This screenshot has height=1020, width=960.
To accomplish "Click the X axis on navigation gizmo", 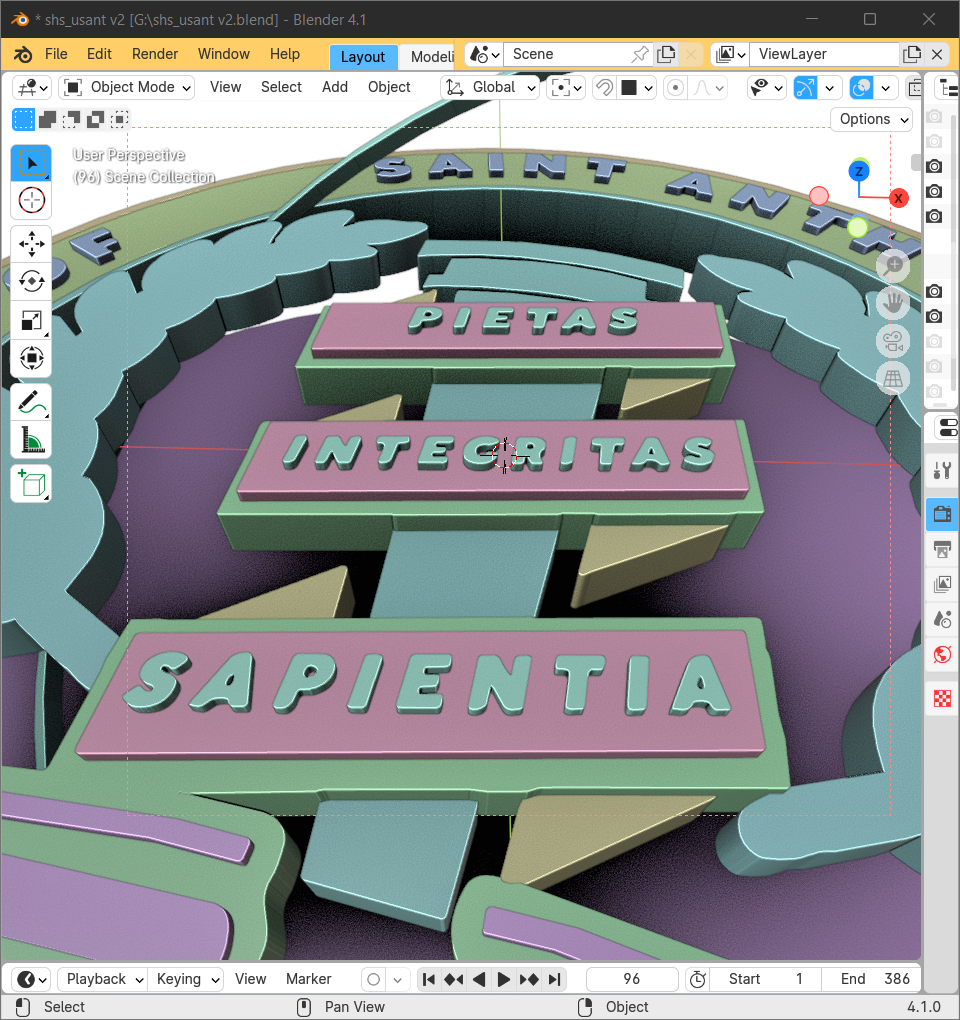I will click(x=899, y=198).
